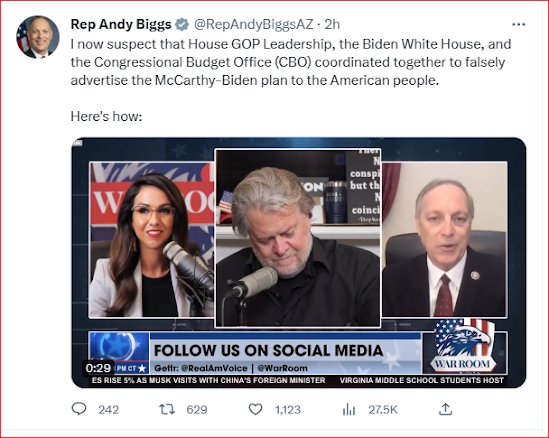
Task: Click the 1,123 likes count
Action: (288, 409)
